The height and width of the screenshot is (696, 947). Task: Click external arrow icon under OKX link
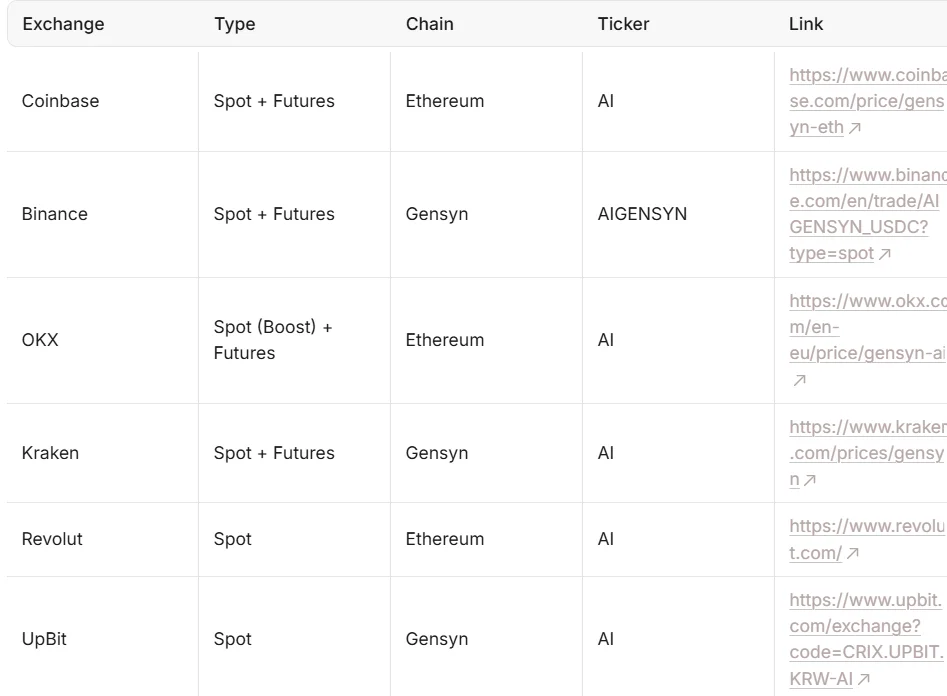(800, 380)
